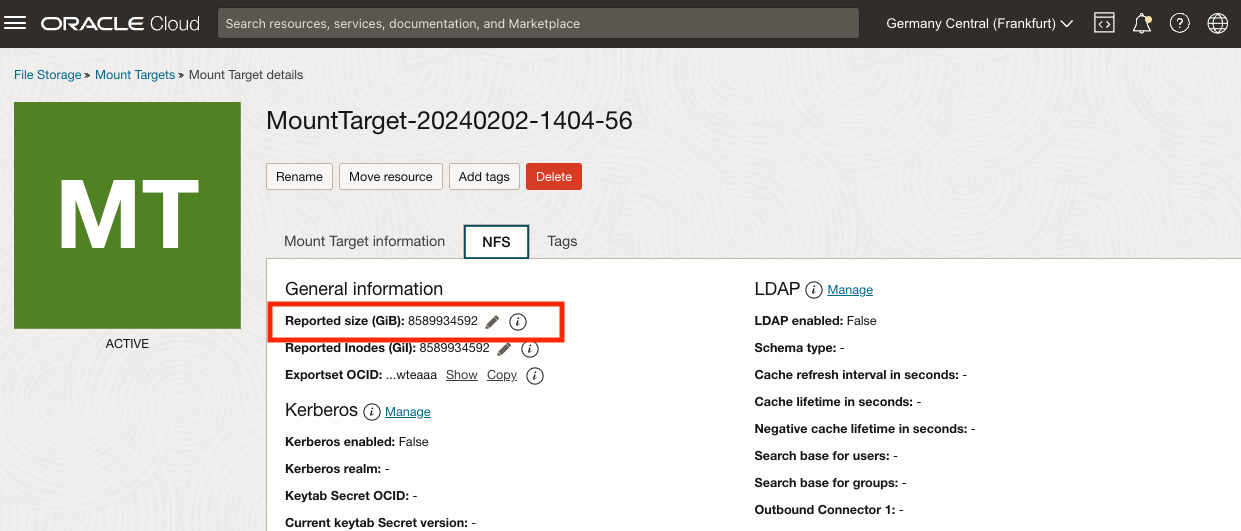The height and width of the screenshot is (531, 1241).
Task: Copy the Exportset OCID
Action: [502, 375]
